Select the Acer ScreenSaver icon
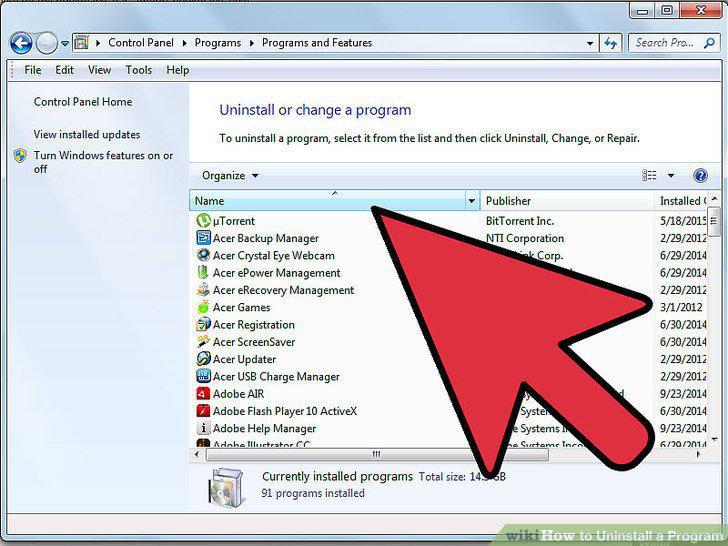Screen dimensions: 728x546 pyautogui.click(x=203, y=342)
